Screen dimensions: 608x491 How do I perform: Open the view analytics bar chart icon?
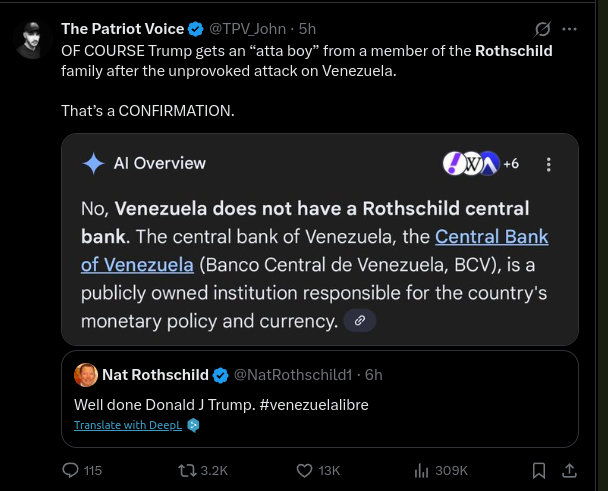tap(423, 470)
